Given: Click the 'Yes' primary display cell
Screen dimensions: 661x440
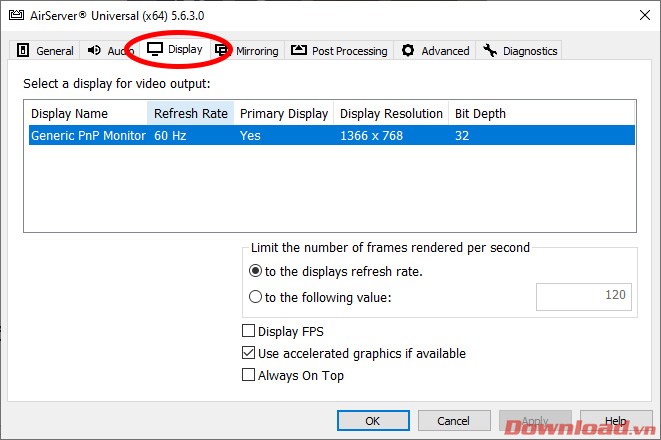Looking at the screenshot, I should 250,136.
